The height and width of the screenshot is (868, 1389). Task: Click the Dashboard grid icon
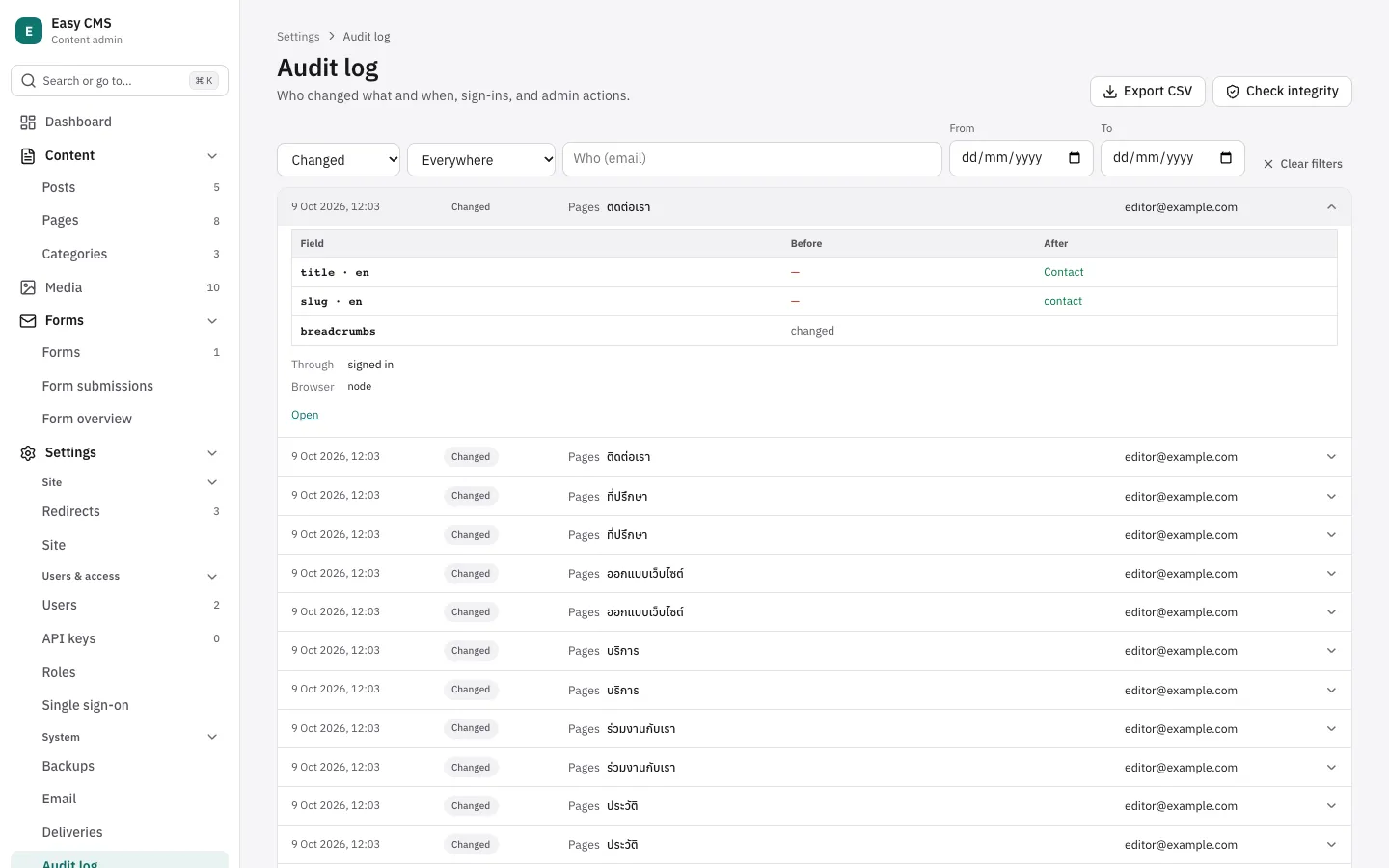click(28, 122)
